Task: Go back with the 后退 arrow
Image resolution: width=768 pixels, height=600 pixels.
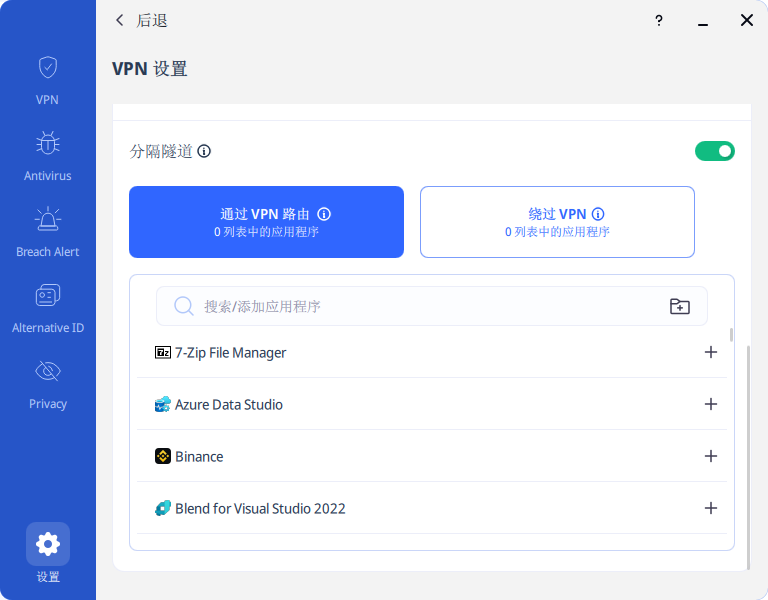Action: [x=120, y=20]
